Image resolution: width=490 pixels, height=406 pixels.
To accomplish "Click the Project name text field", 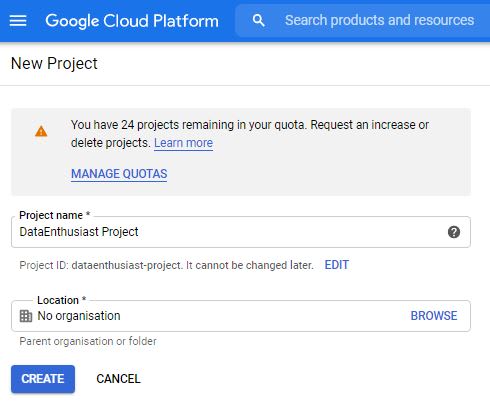I will pyautogui.click(x=241, y=232).
